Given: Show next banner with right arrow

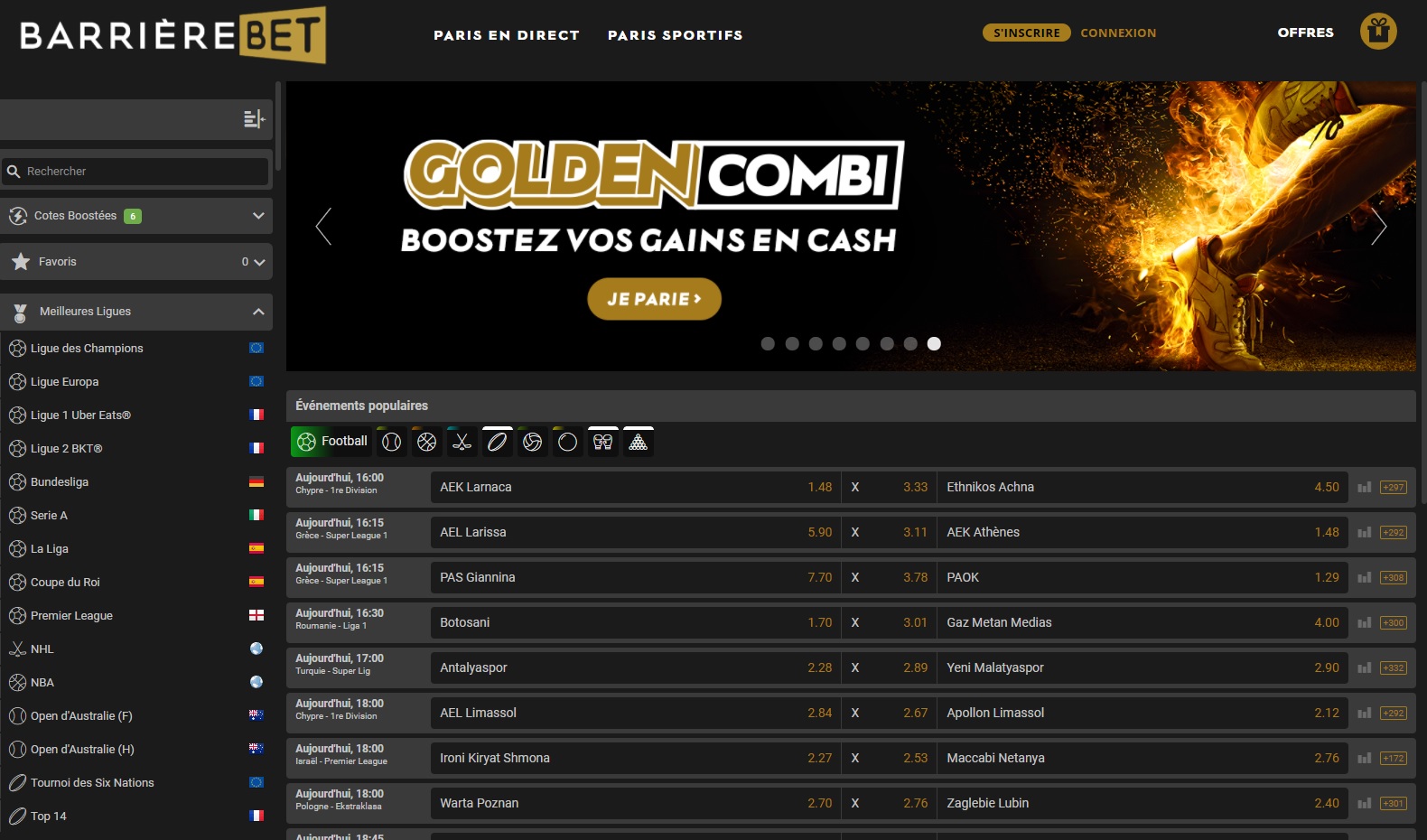Looking at the screenshot, I should 1378,226.
